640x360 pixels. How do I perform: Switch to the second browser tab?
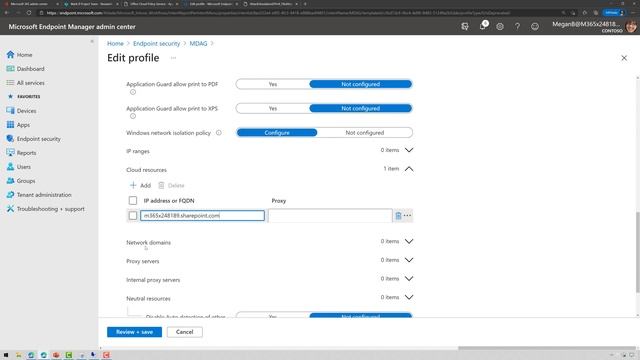[x=91, y=4]
